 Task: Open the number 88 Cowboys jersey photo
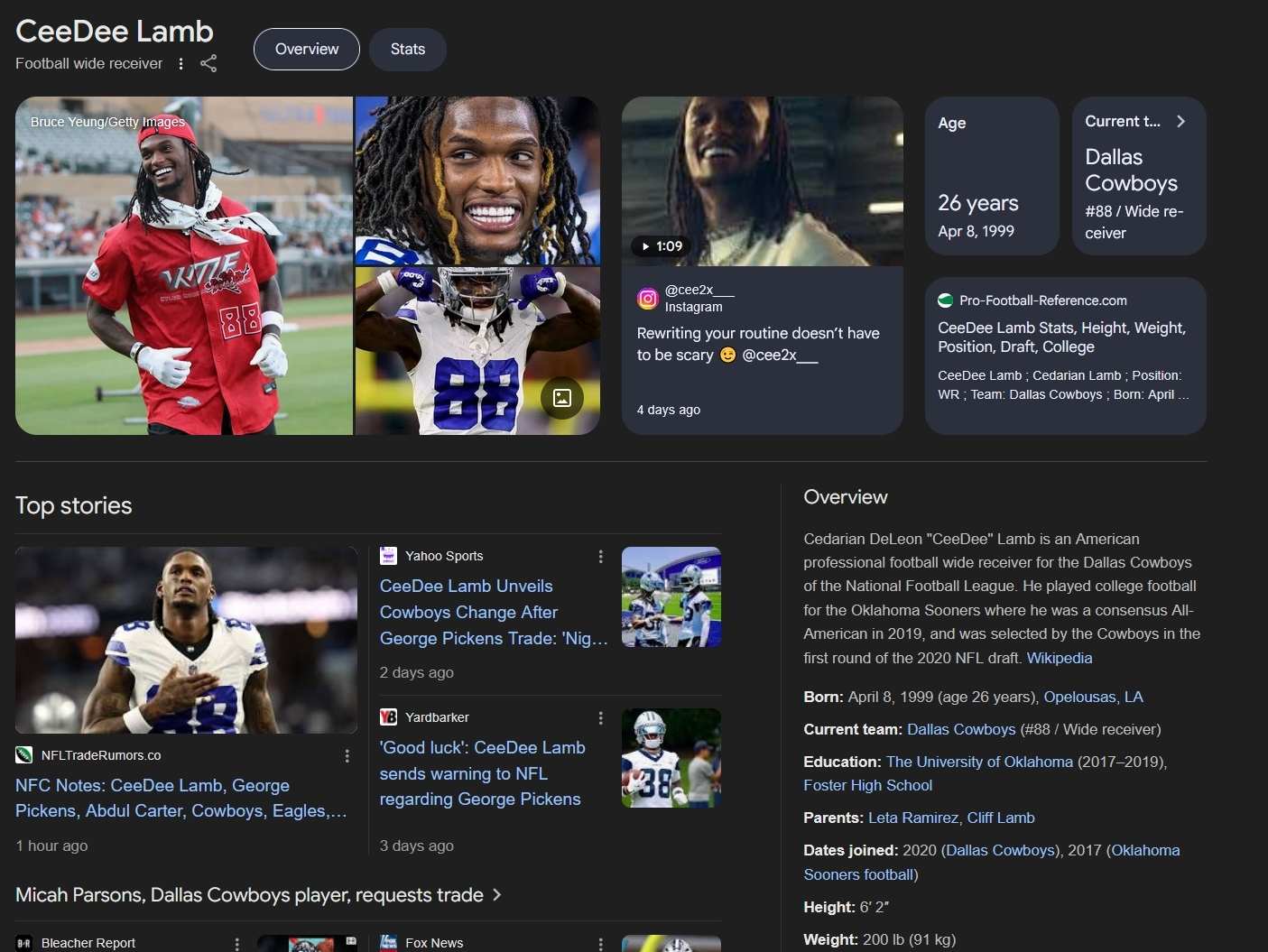click(x=477, y=351)
